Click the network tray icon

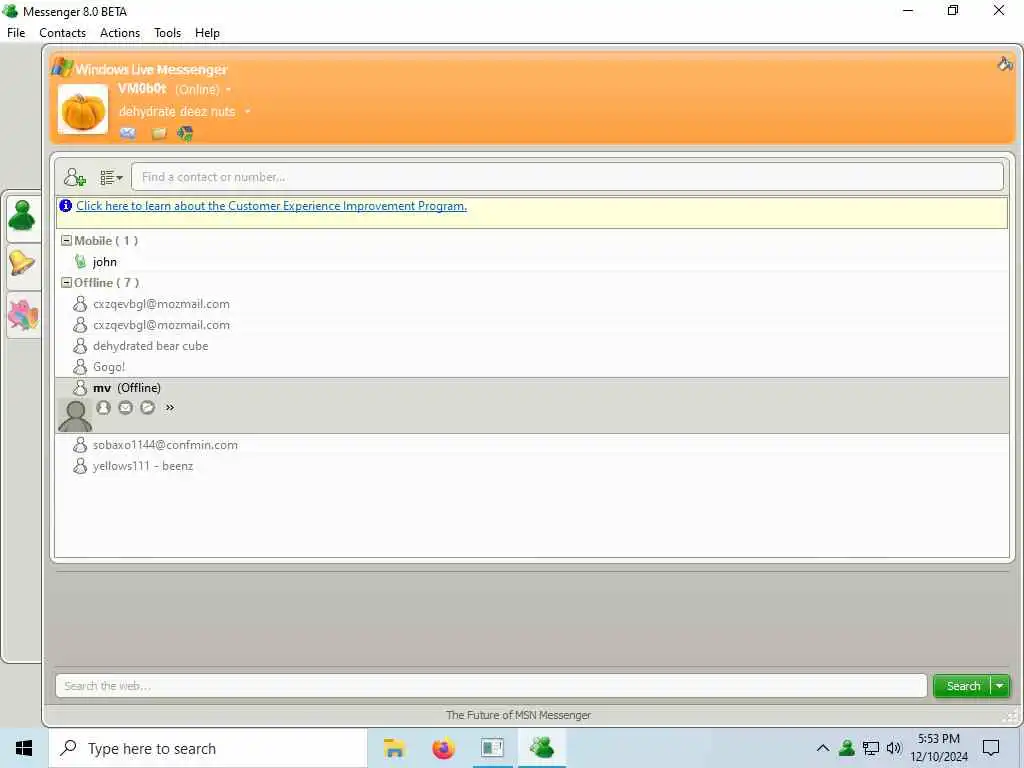(x=871, y=748)
